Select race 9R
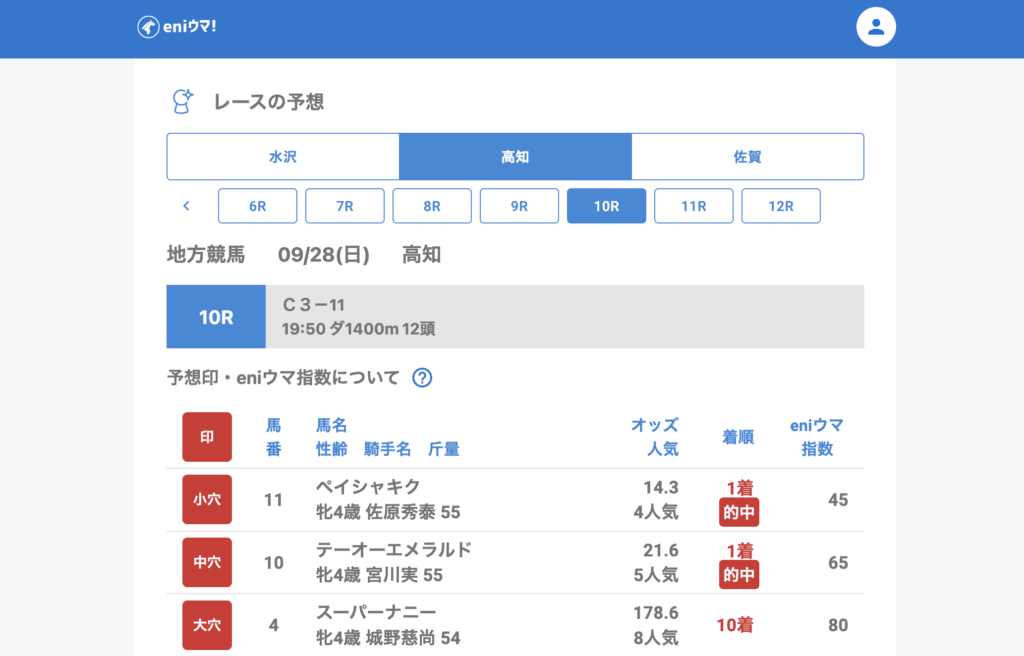 519,206
